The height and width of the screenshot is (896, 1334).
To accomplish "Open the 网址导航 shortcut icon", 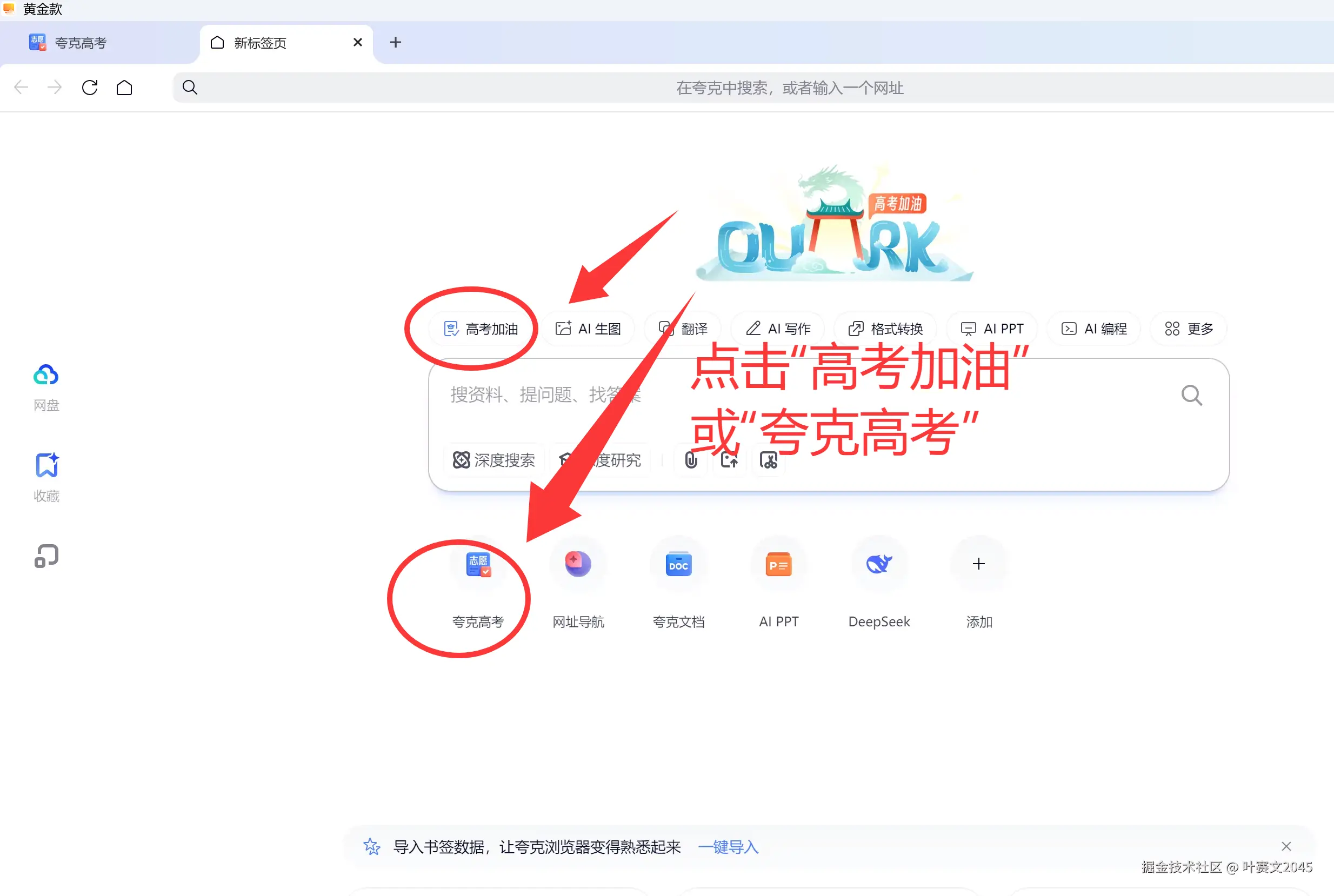I will click(x=578, y=565).
